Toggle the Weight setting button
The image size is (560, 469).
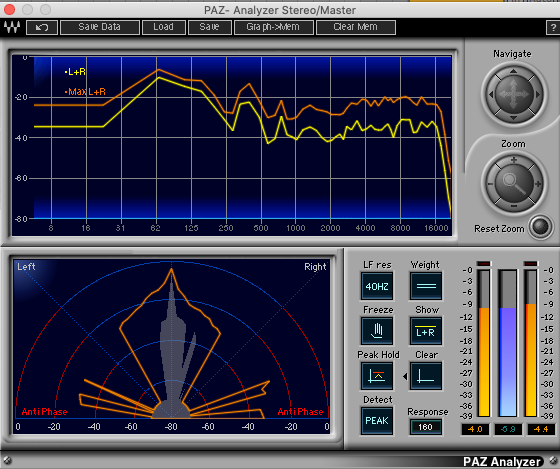click(x=426, y=286)
